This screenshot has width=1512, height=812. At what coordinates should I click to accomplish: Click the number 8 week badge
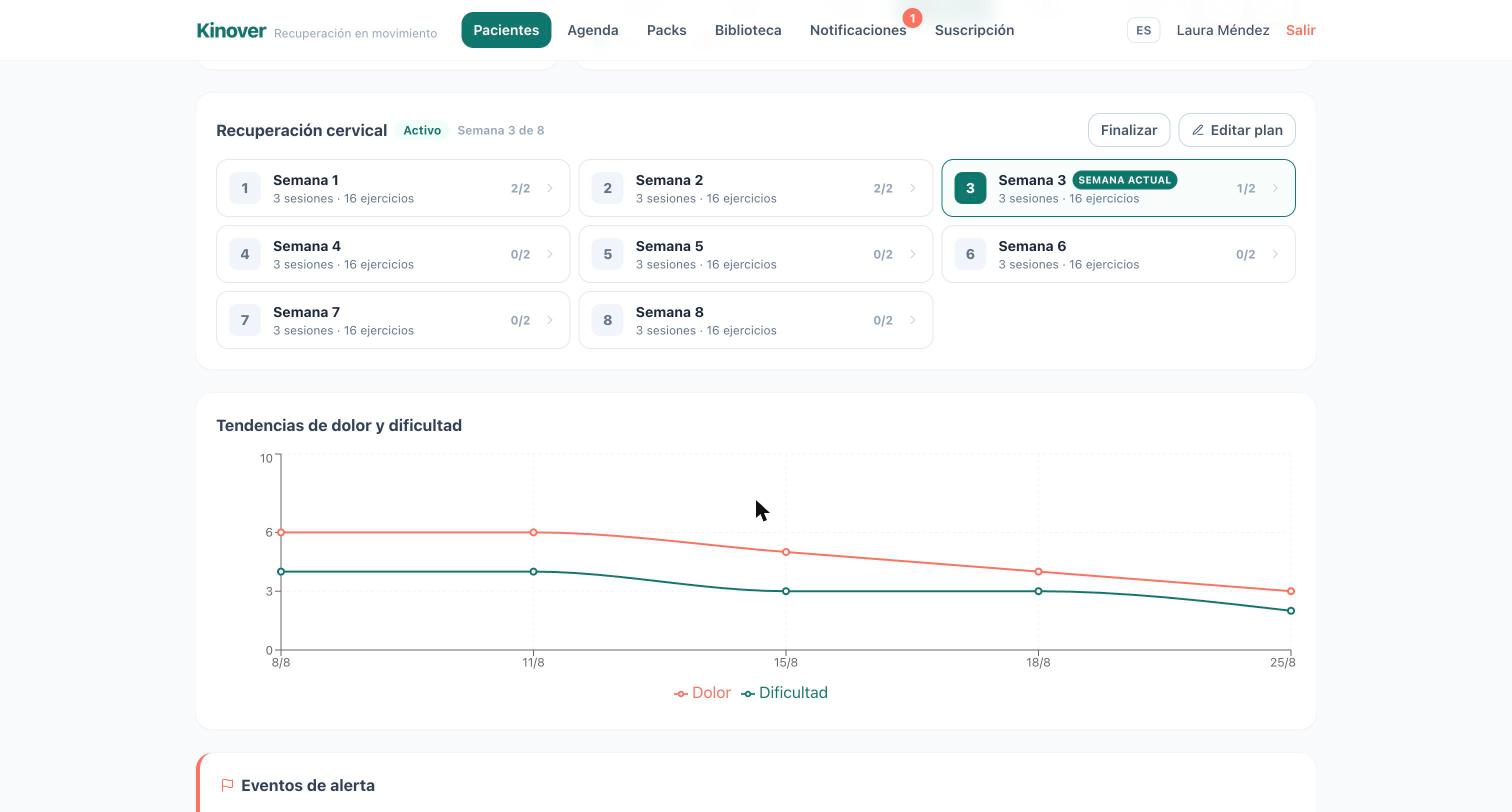[x=607, y=320]
